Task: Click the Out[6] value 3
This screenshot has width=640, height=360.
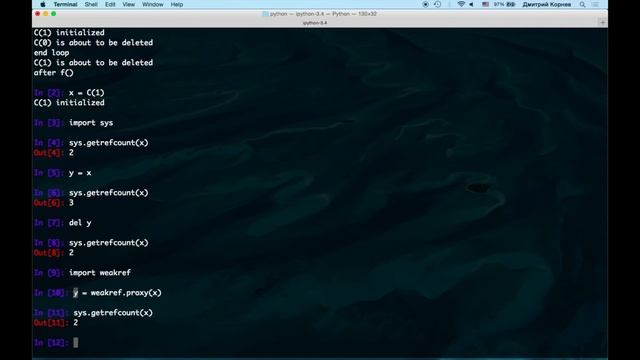Action: coord(71,203)
